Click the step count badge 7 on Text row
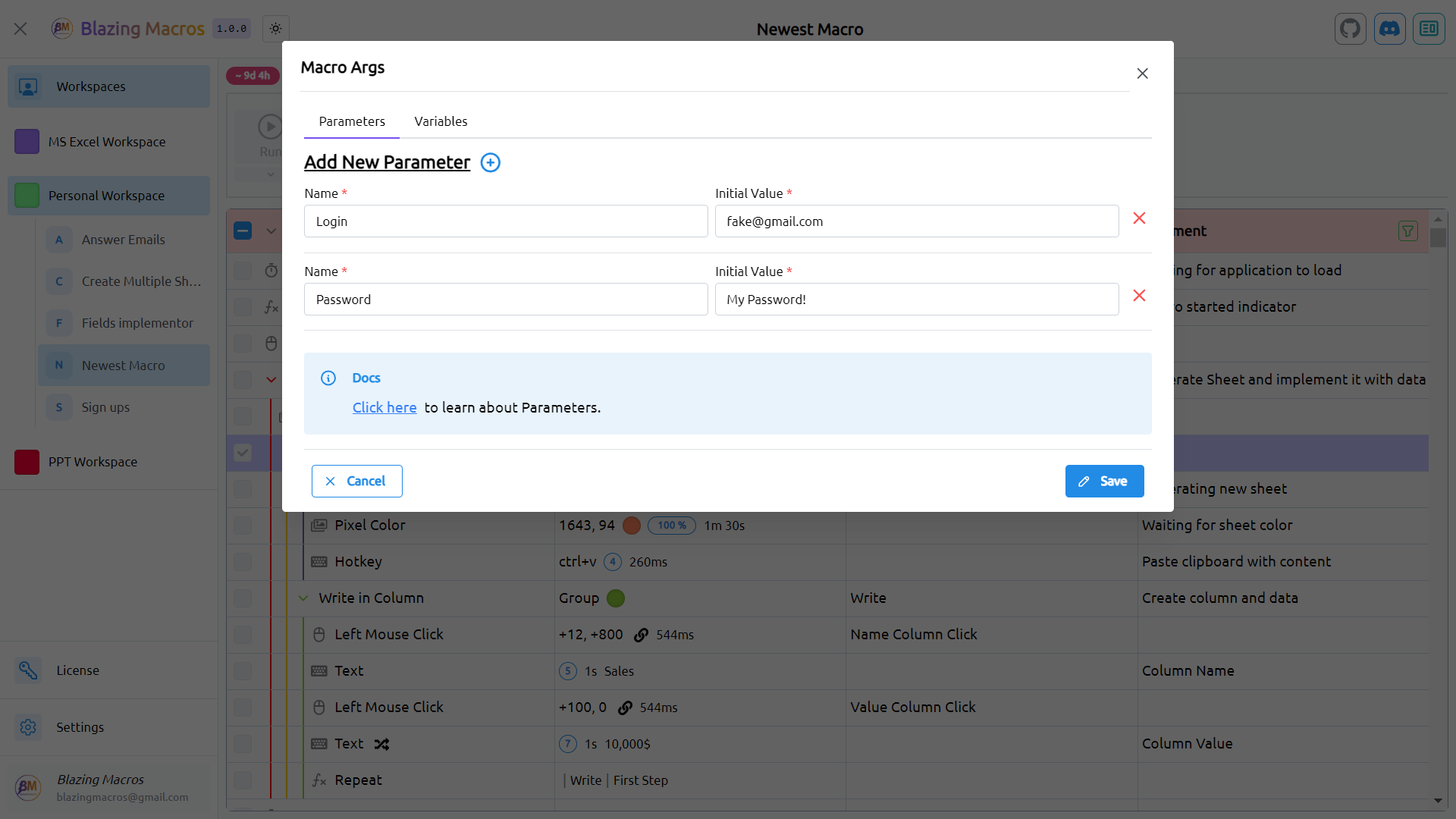This screenshot has width=1456, height=819. click(x=568, y=744)
